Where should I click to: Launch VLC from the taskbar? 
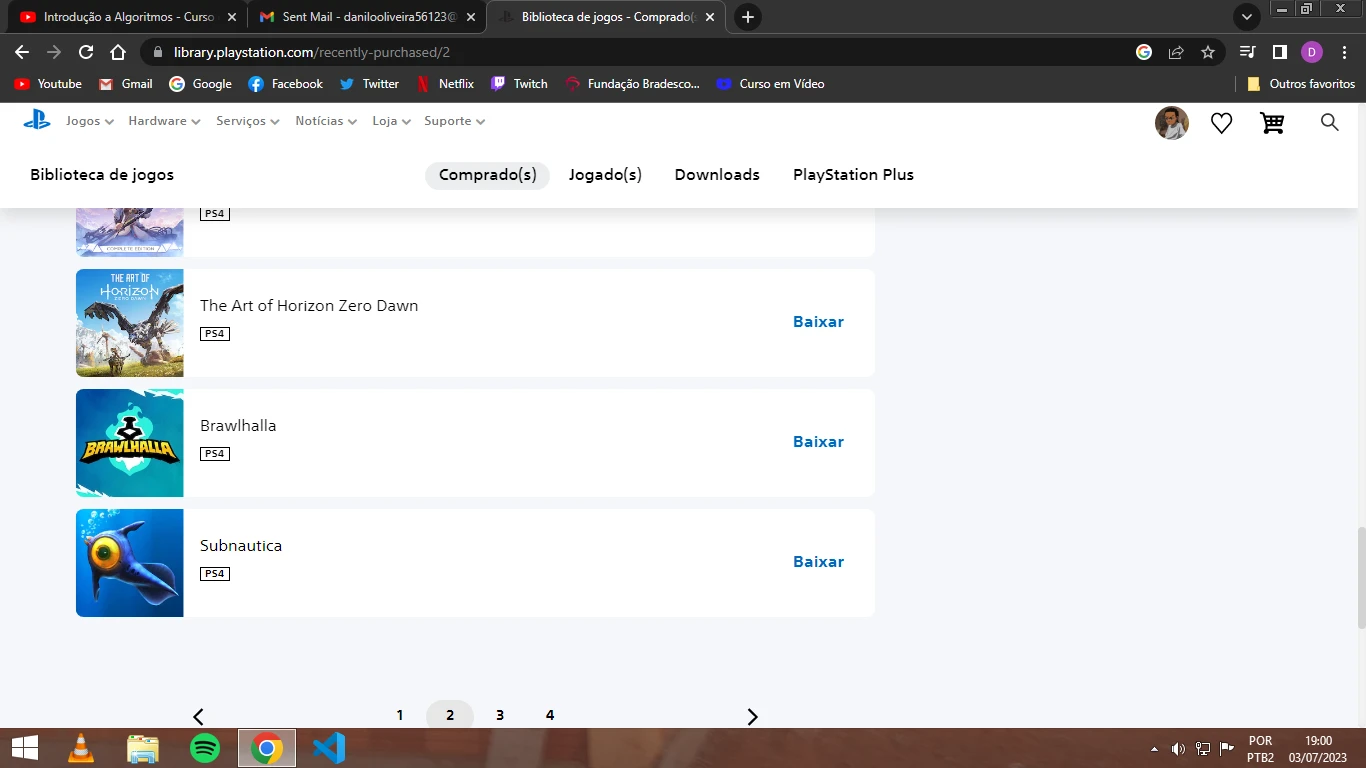point(81,748)
